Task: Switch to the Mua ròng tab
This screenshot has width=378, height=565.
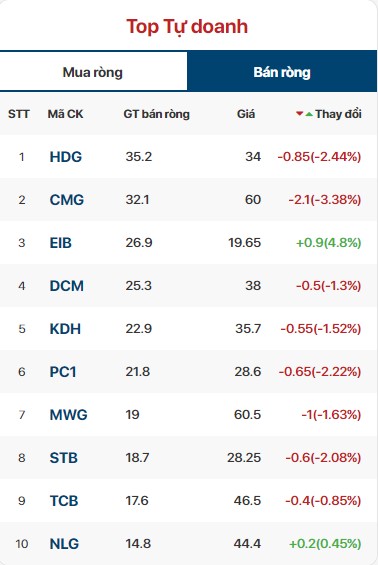Action: tap(93, 72)
